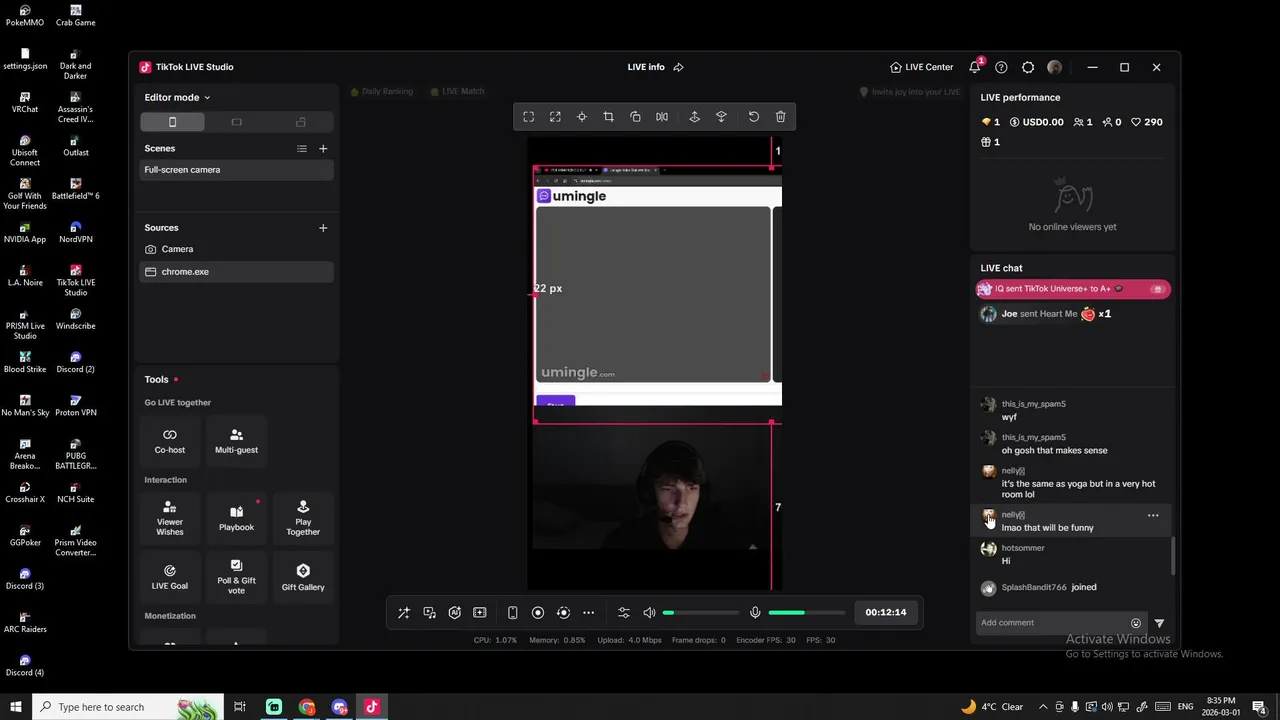Select the chrome.exe source

(237, 272)
